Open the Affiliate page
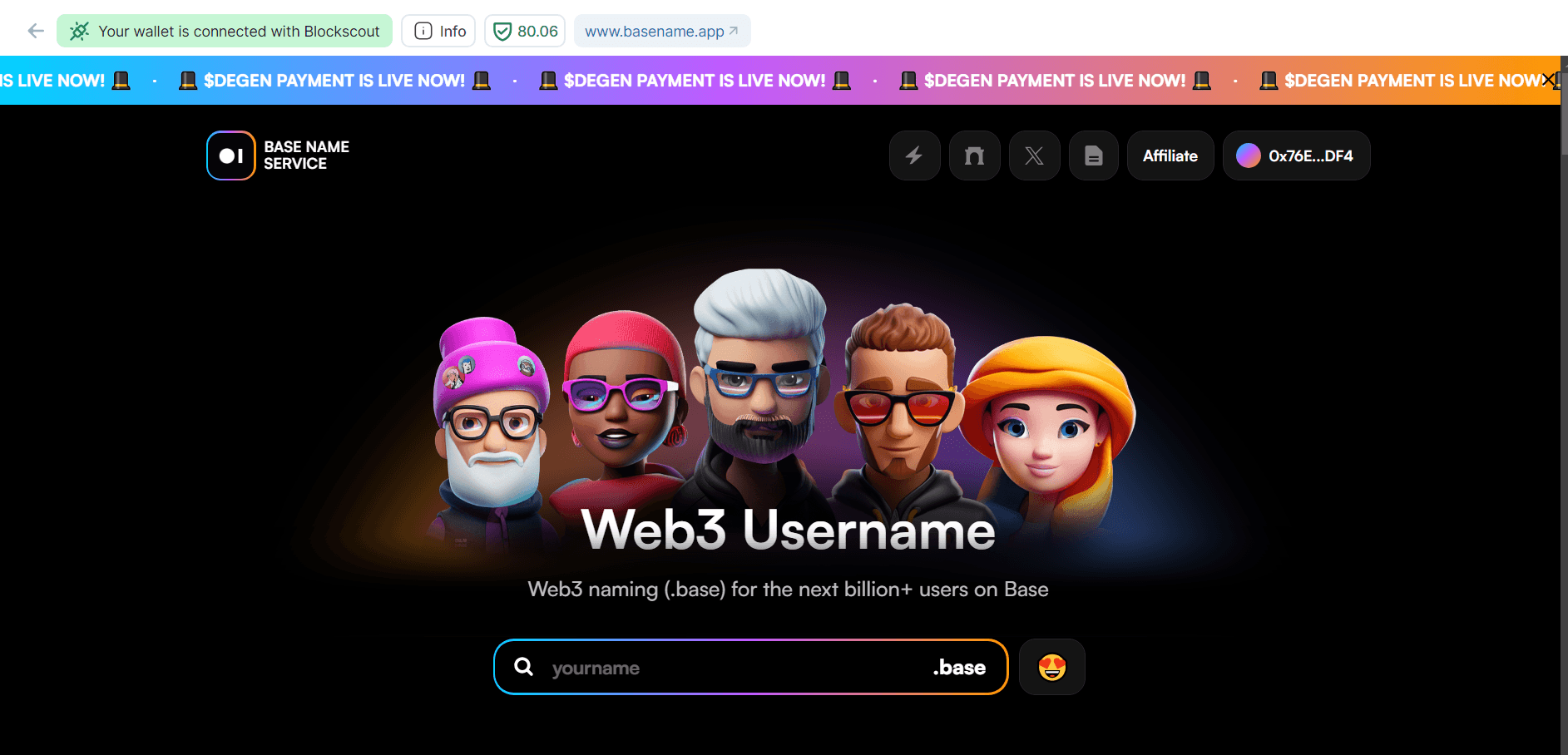1568x755 pixels. click(1170, 155)
